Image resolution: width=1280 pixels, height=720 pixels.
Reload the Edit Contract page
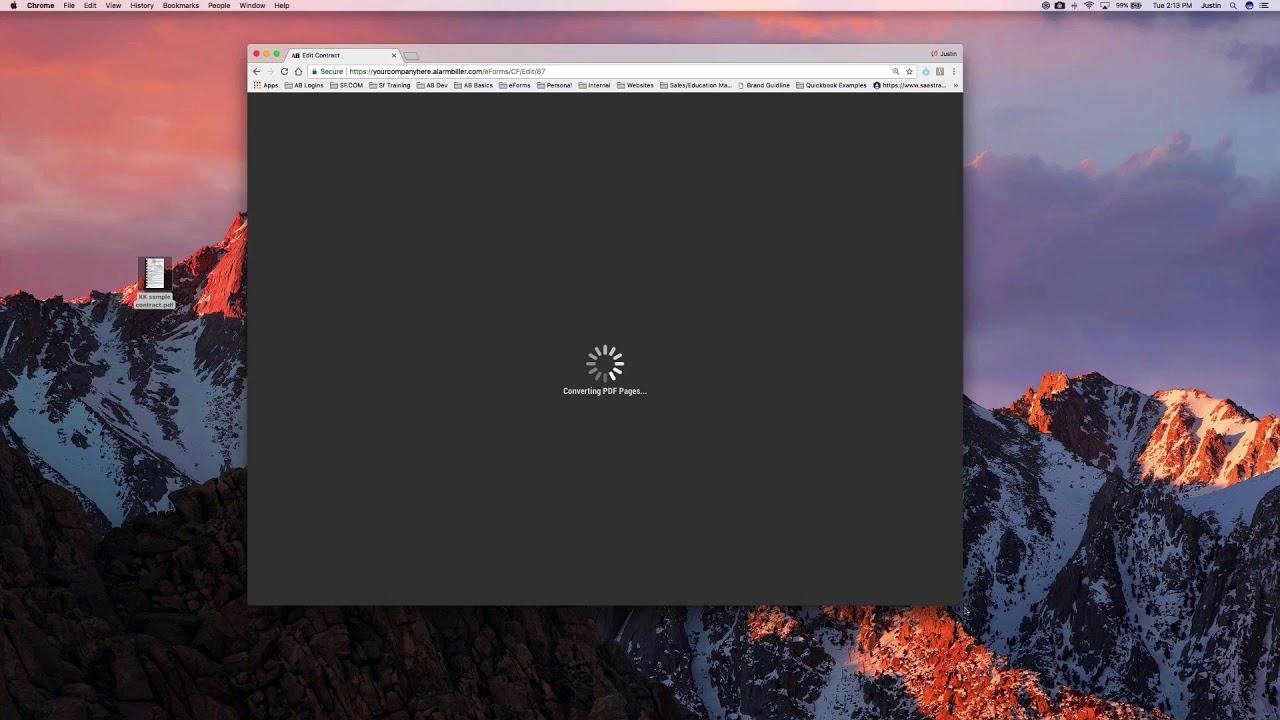[284, 71]
